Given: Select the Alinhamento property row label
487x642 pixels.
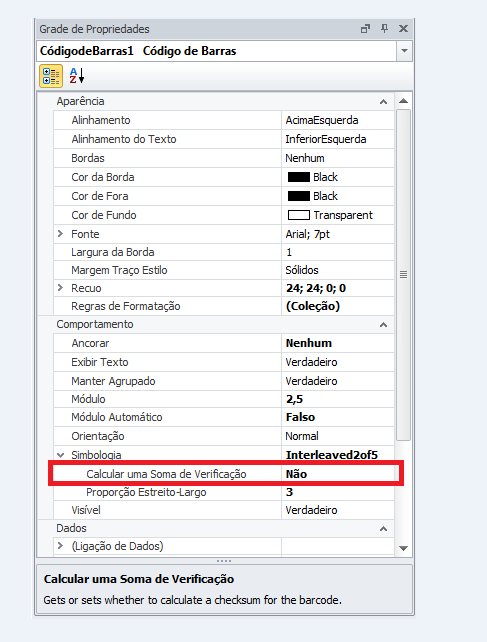Looking at the screenshot, I should (101, 120).
